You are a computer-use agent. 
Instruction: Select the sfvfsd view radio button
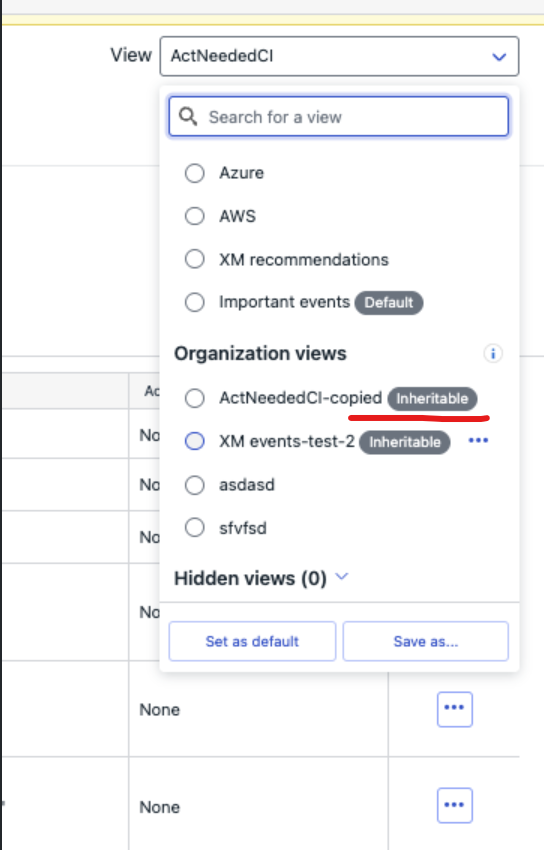pos(195,527)
